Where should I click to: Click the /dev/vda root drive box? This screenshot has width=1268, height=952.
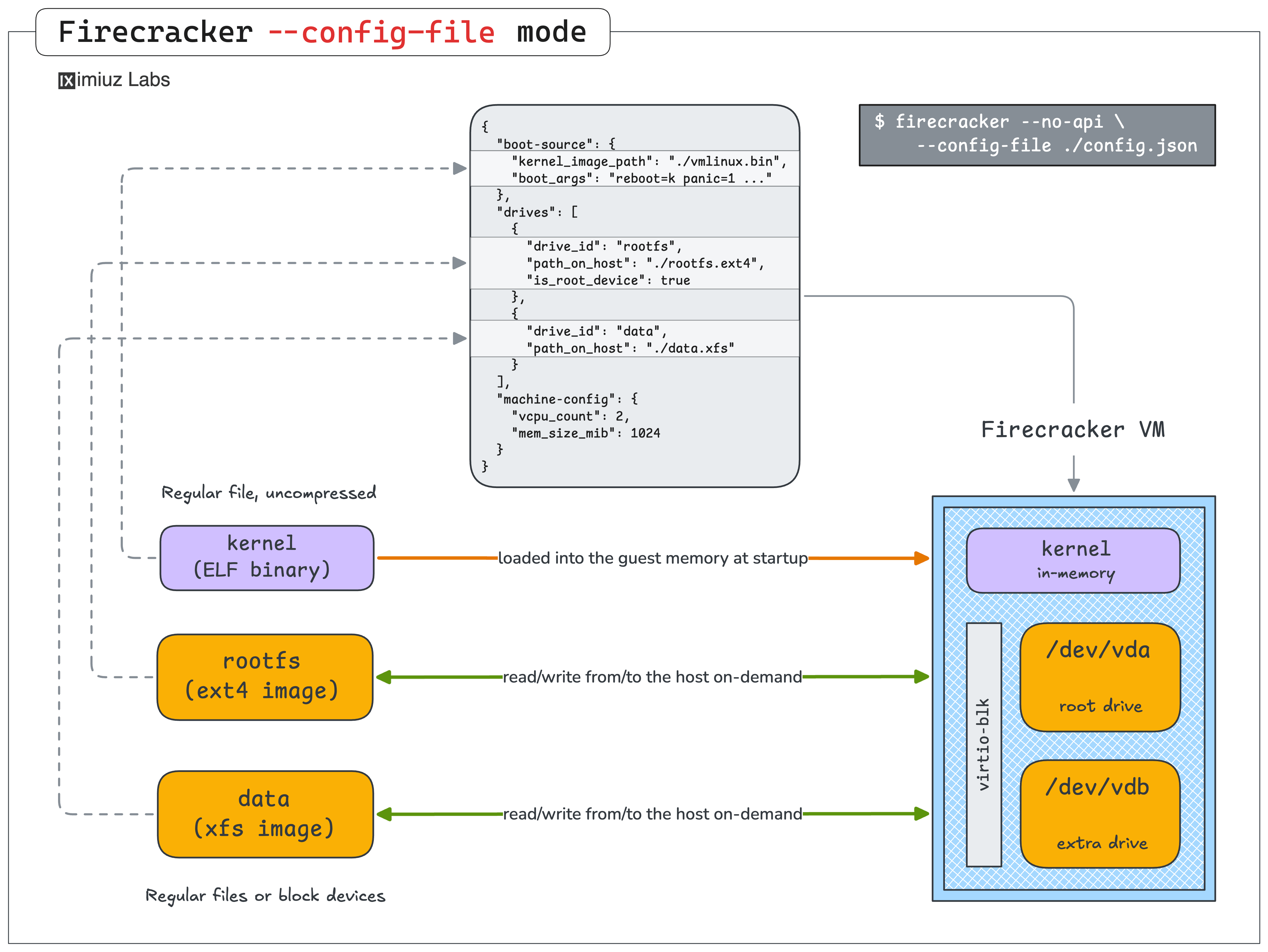click(1100, 677)
